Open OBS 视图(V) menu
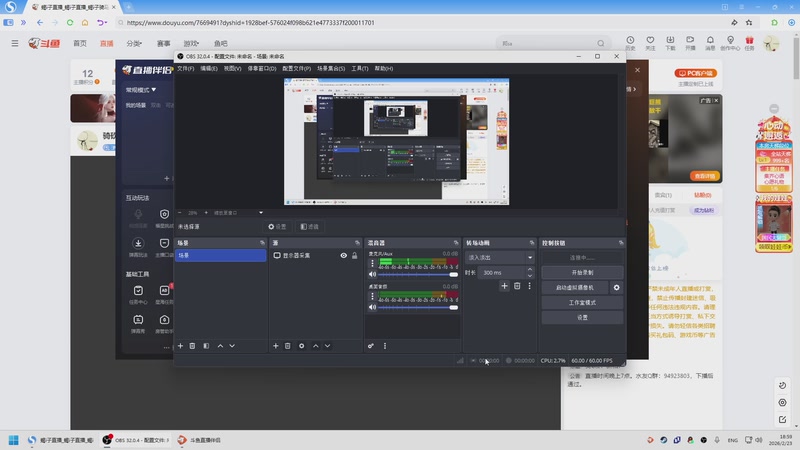The width and height of the screenshot is (800, 450). pyautogui.click(x=233, y=68)
